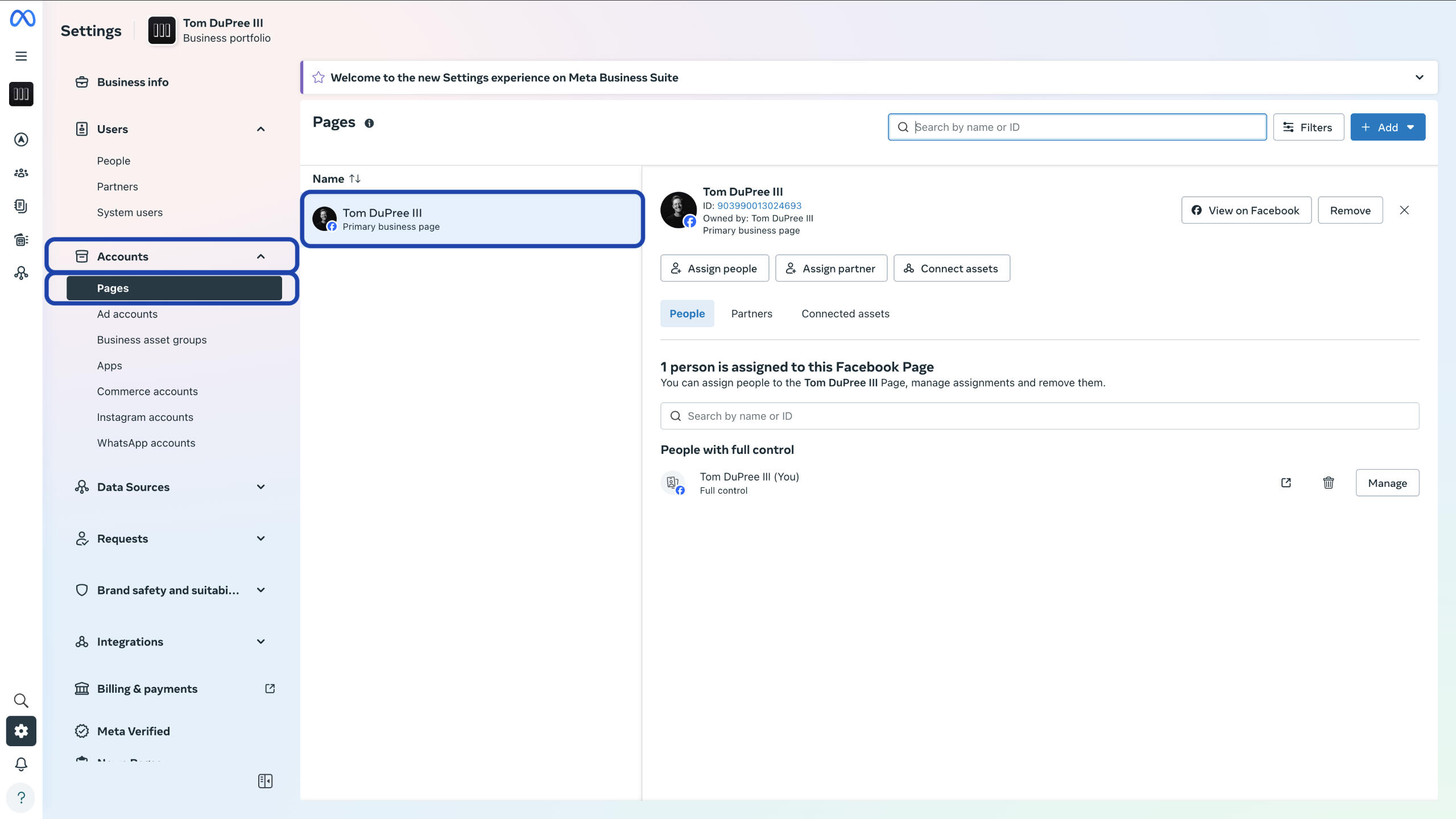Click the View on Facebook button
The image size is (1456, 819).
(x=1246, y=210)
